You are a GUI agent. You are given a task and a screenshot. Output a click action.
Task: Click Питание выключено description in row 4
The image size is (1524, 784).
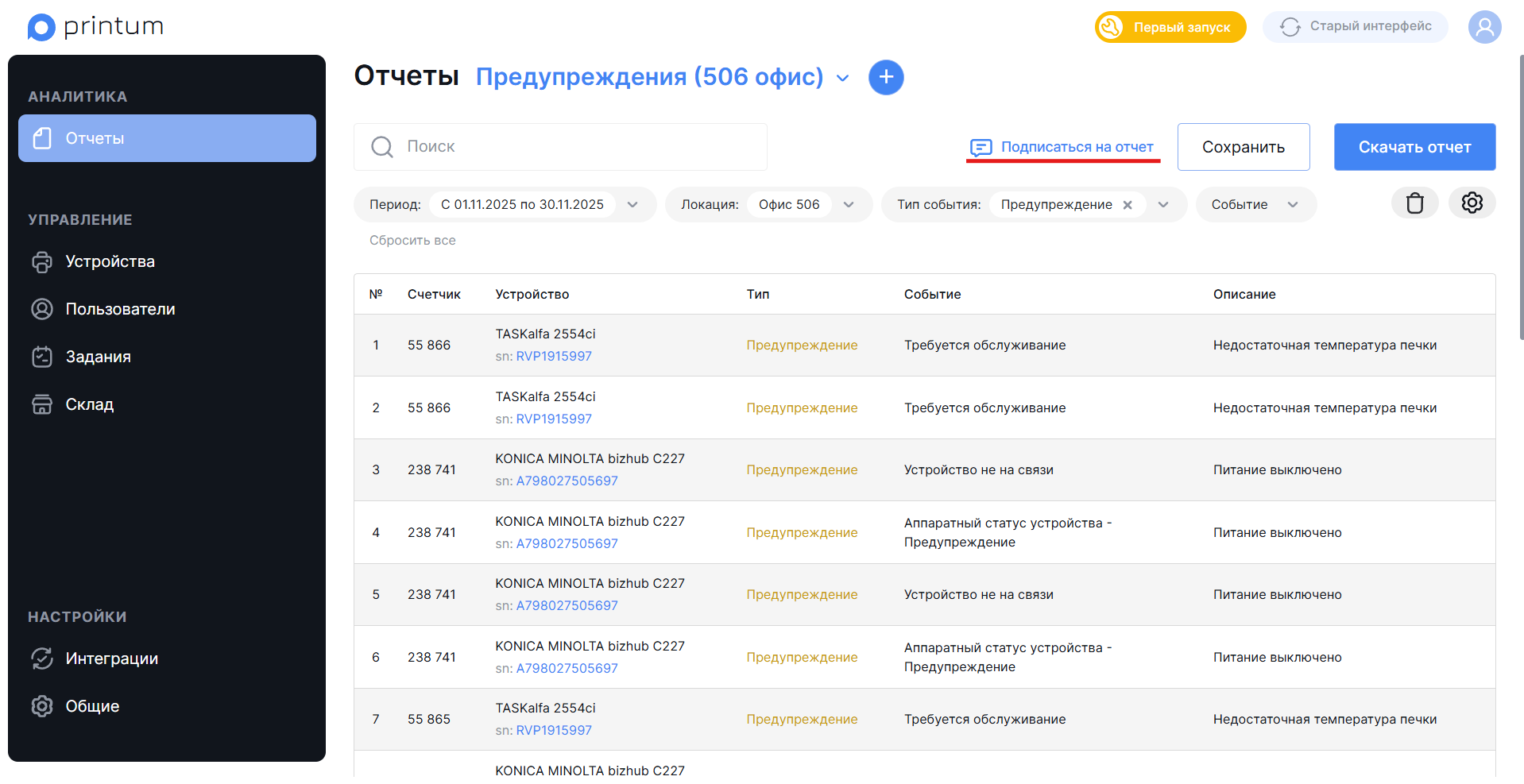[x=1277, y=533]
